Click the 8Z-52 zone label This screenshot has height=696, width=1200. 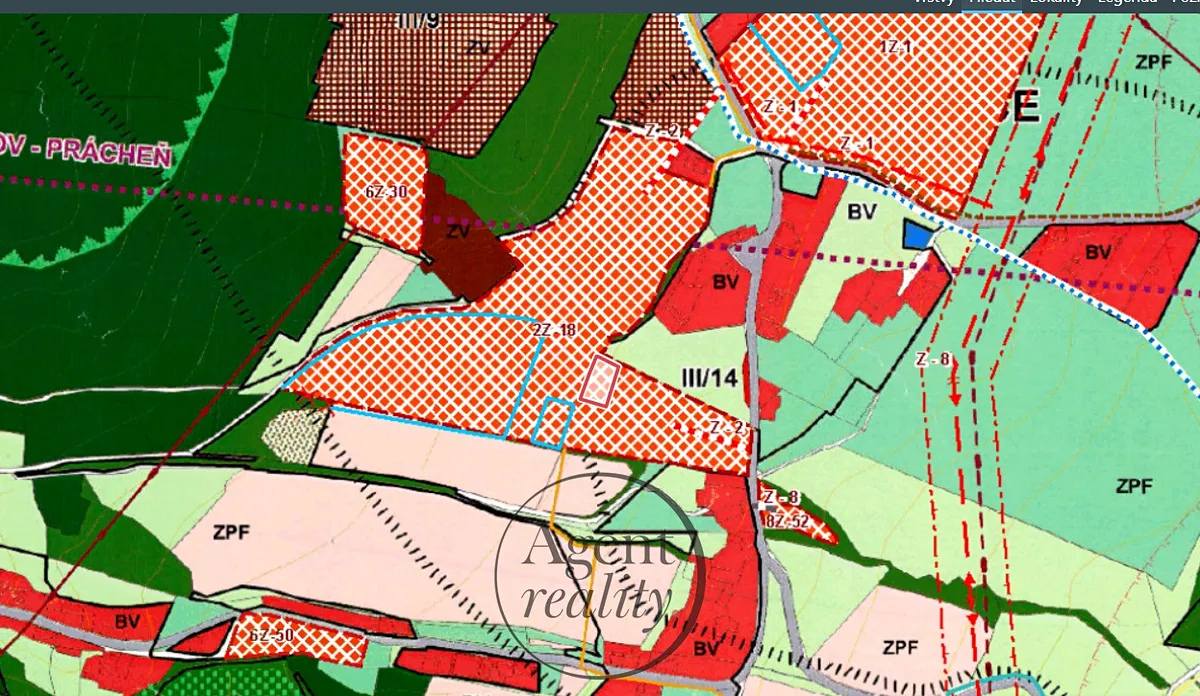[x=785, y=519]
